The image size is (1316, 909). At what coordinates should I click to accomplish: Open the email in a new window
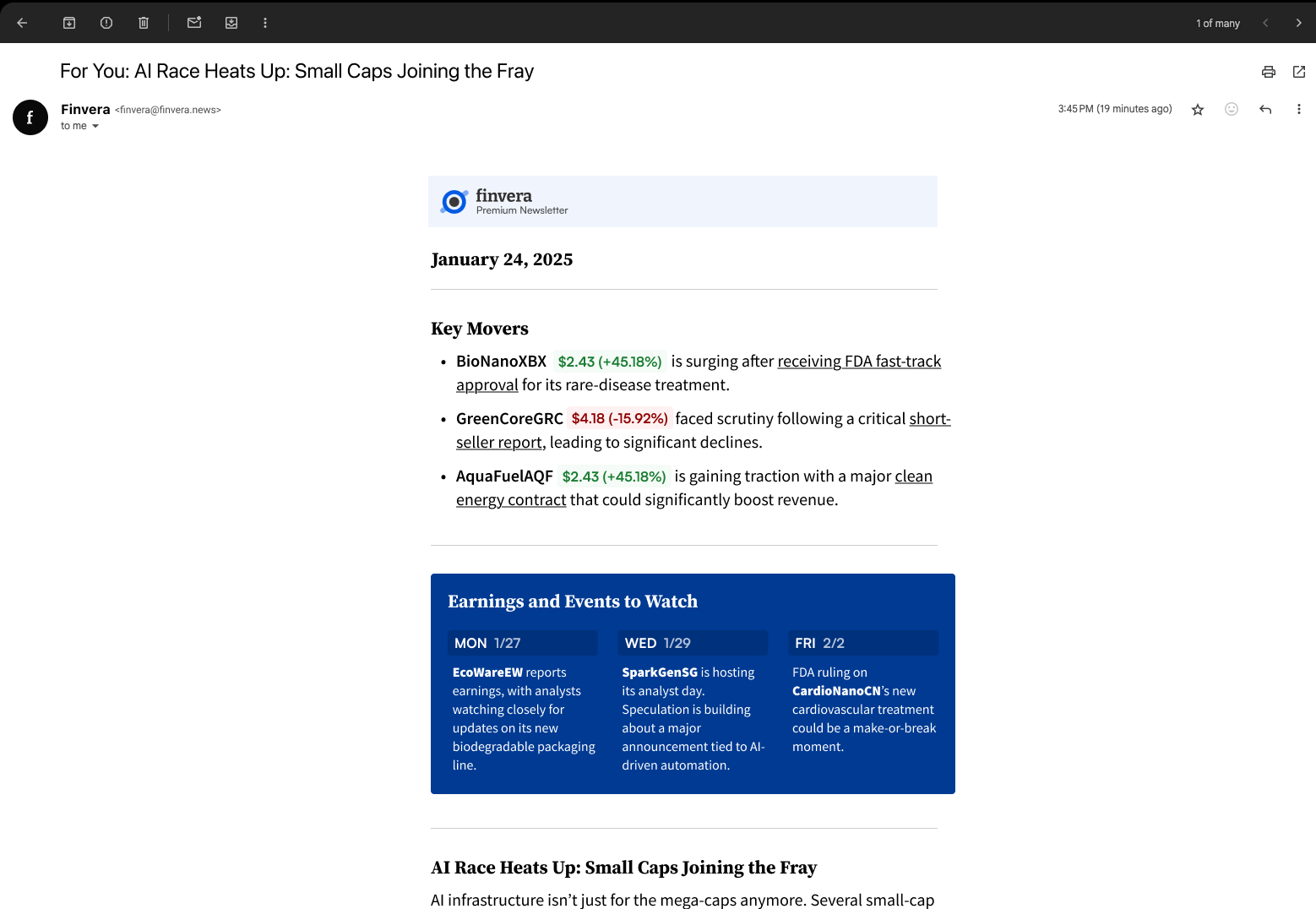point(1298,72)
